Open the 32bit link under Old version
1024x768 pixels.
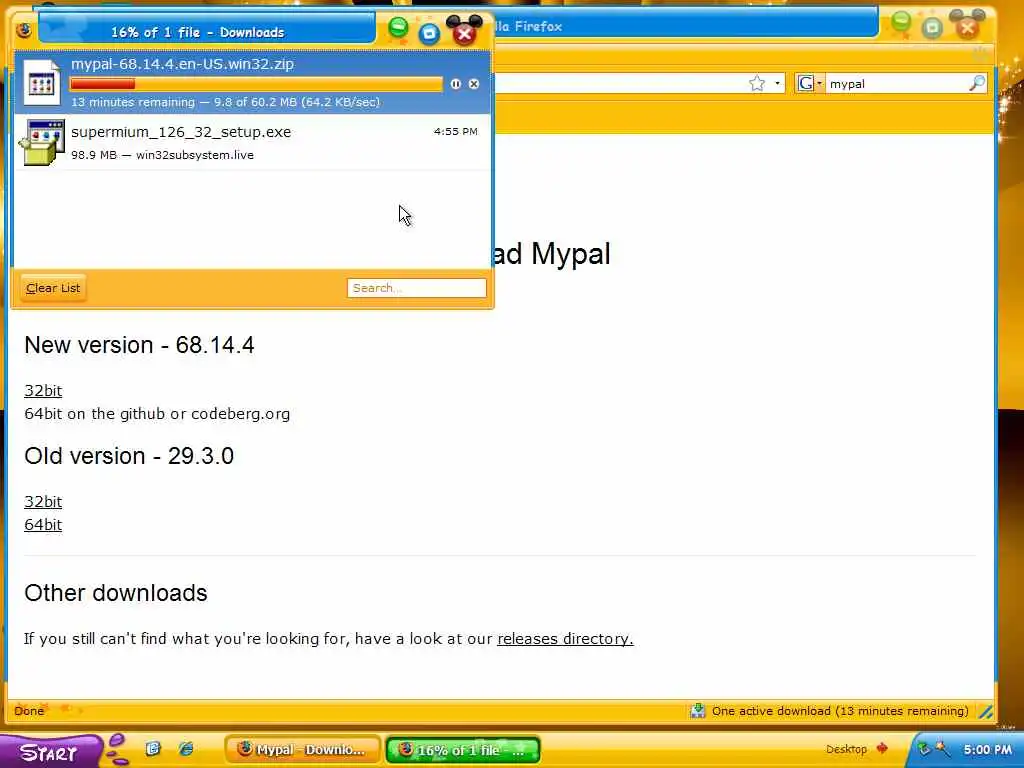(43, 502)
